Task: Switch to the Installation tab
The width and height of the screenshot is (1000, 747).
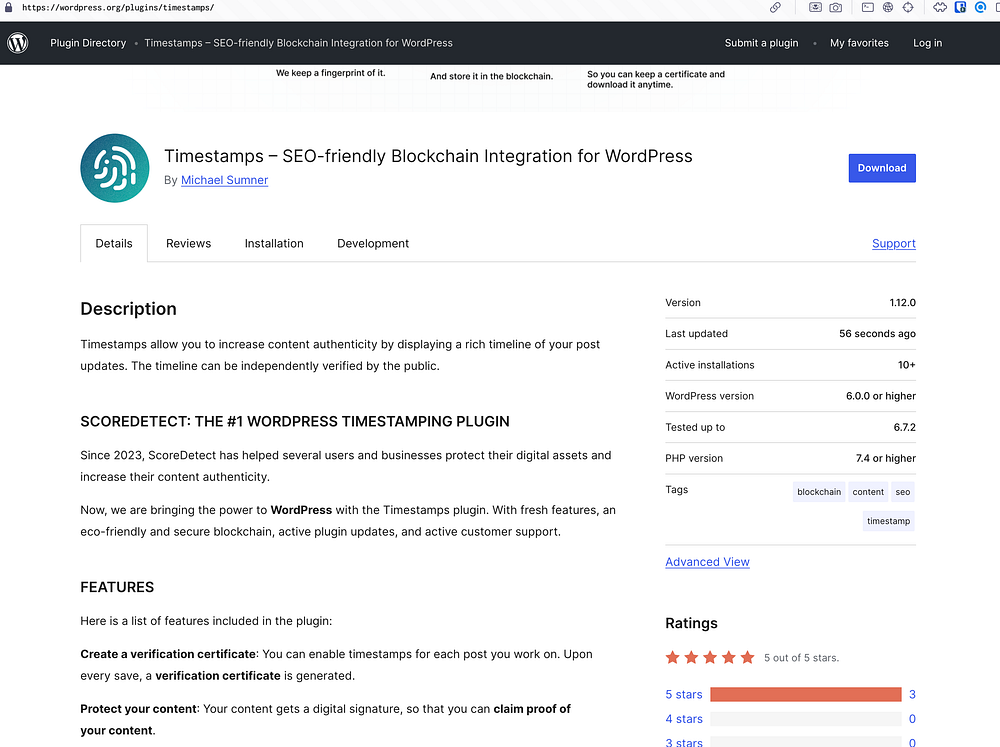Action: tap(274, 243)
